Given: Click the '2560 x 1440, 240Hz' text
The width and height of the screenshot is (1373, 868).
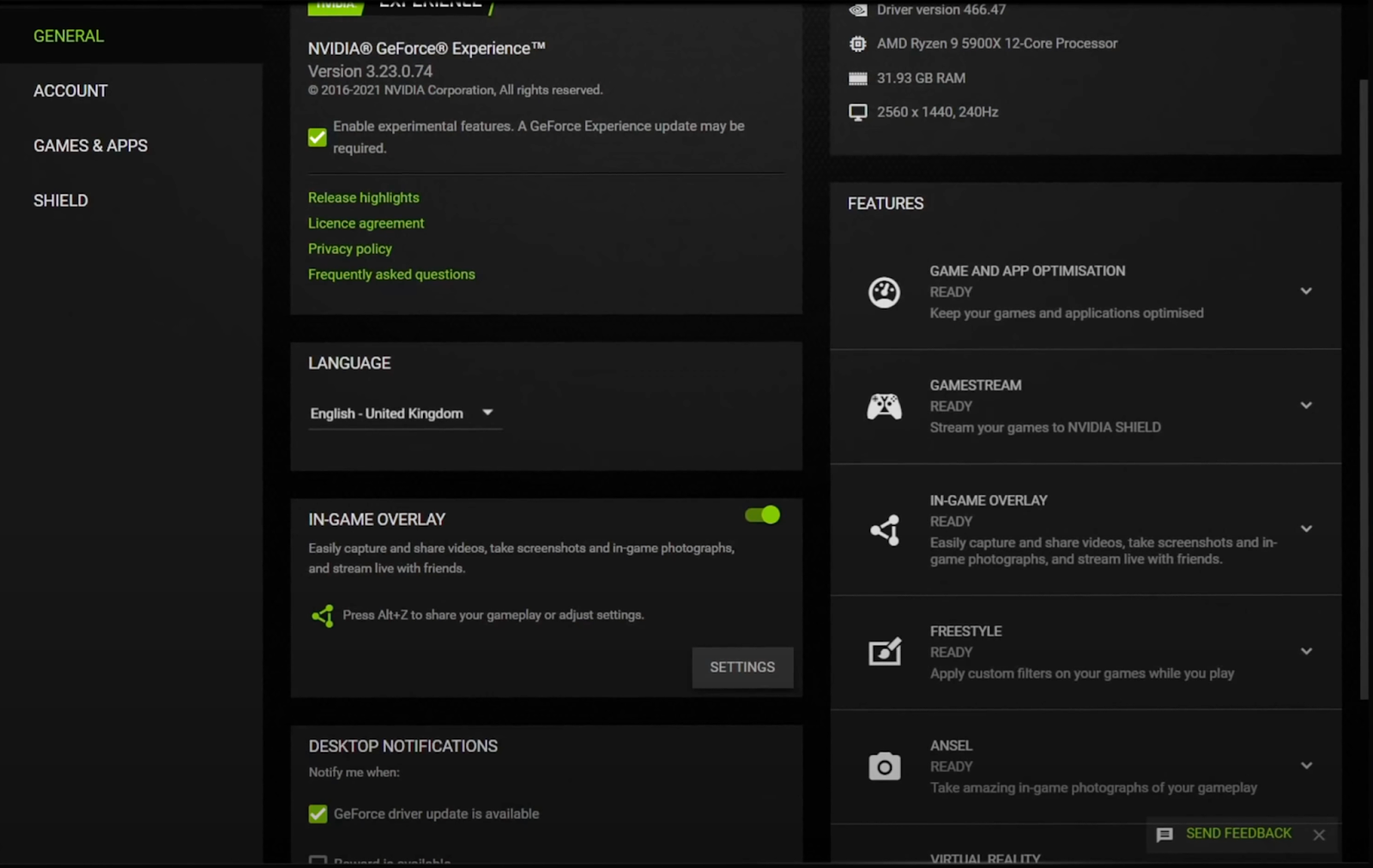Looking at the screenshot, I should pos(937,112).
